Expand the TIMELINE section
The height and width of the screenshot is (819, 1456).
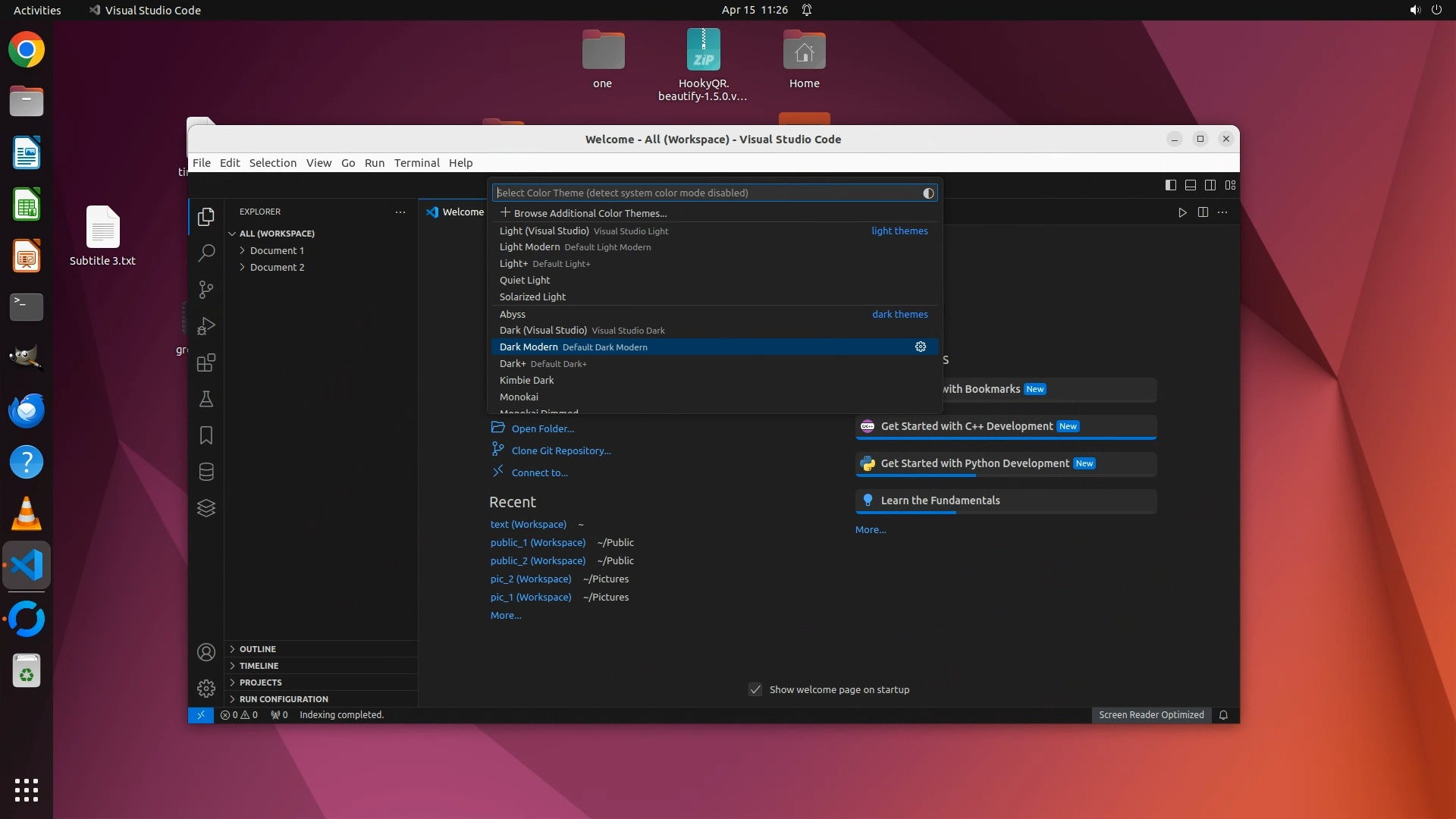259,666
